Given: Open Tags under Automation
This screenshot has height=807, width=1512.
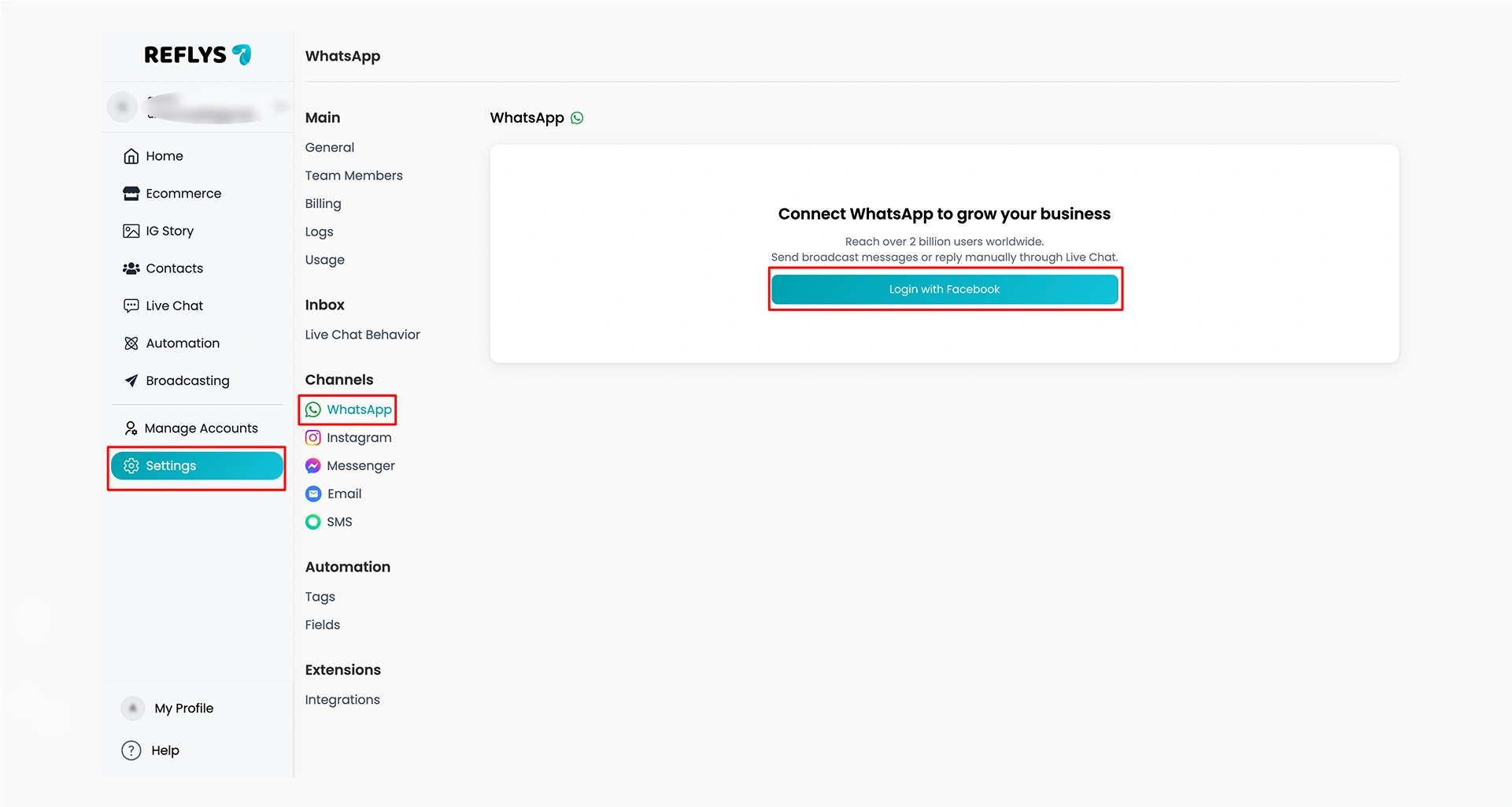Looking at the screenshot, I should [x=320, y=597].
